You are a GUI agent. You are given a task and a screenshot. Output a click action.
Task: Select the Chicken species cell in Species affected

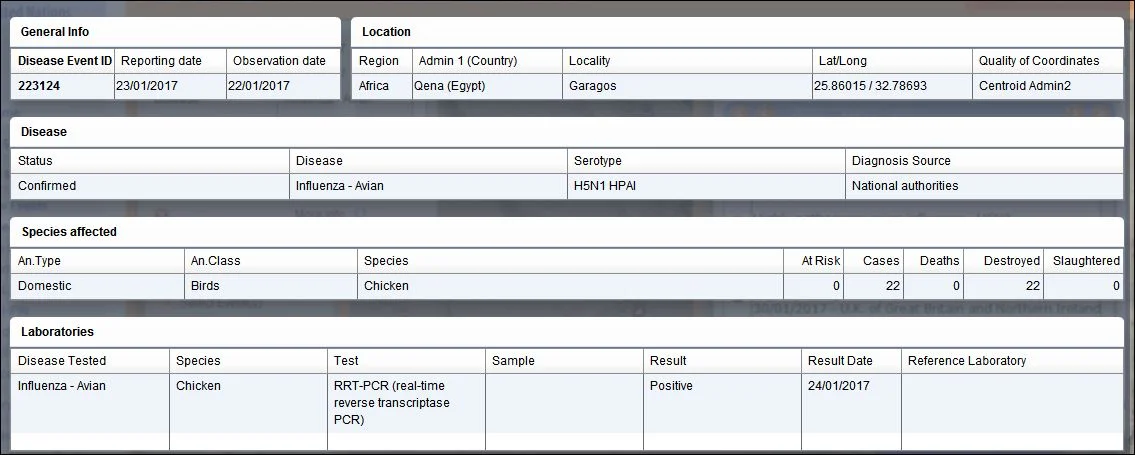pos(570,286)
